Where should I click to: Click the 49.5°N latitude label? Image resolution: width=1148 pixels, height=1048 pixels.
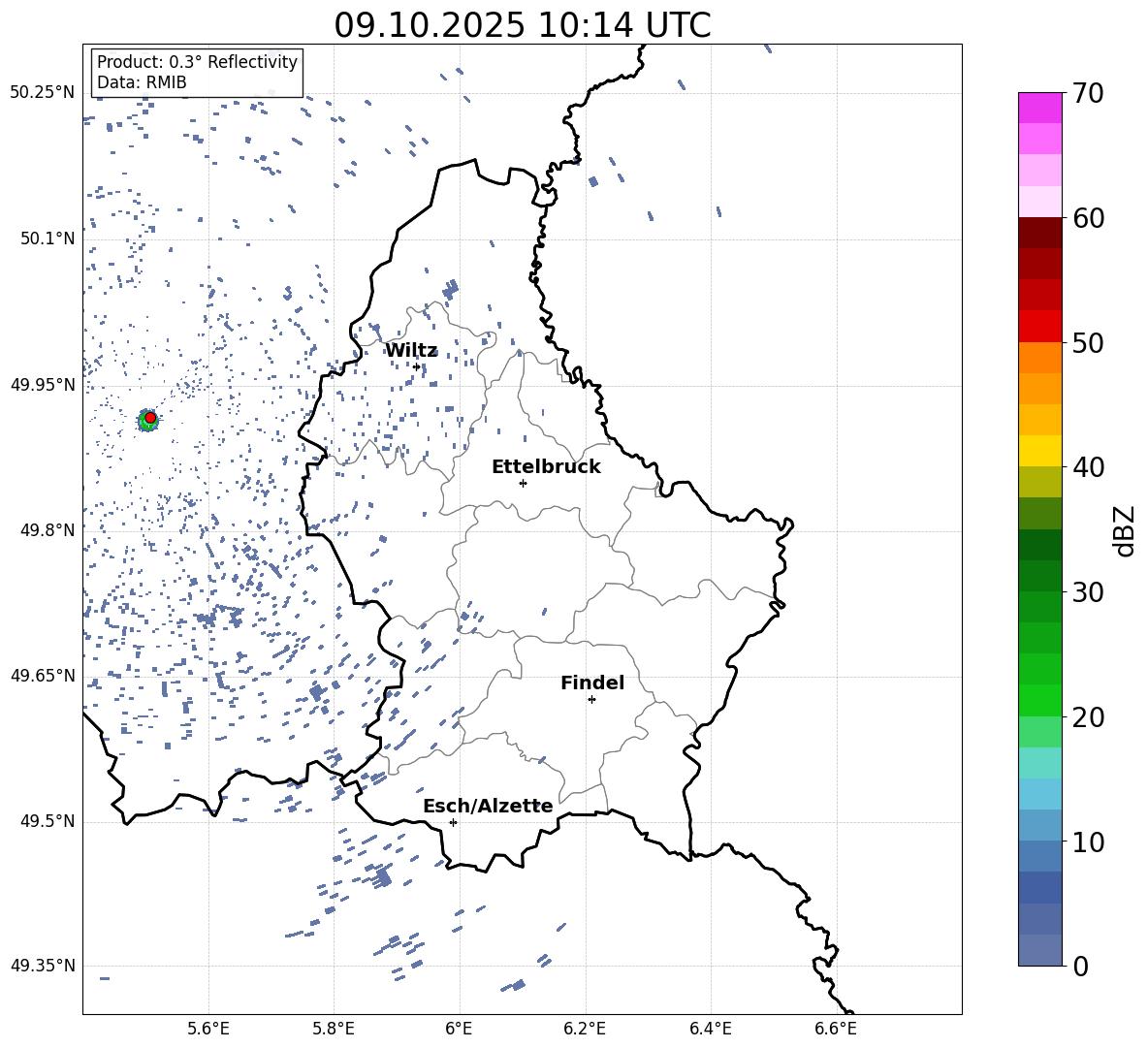click(47, 821)
